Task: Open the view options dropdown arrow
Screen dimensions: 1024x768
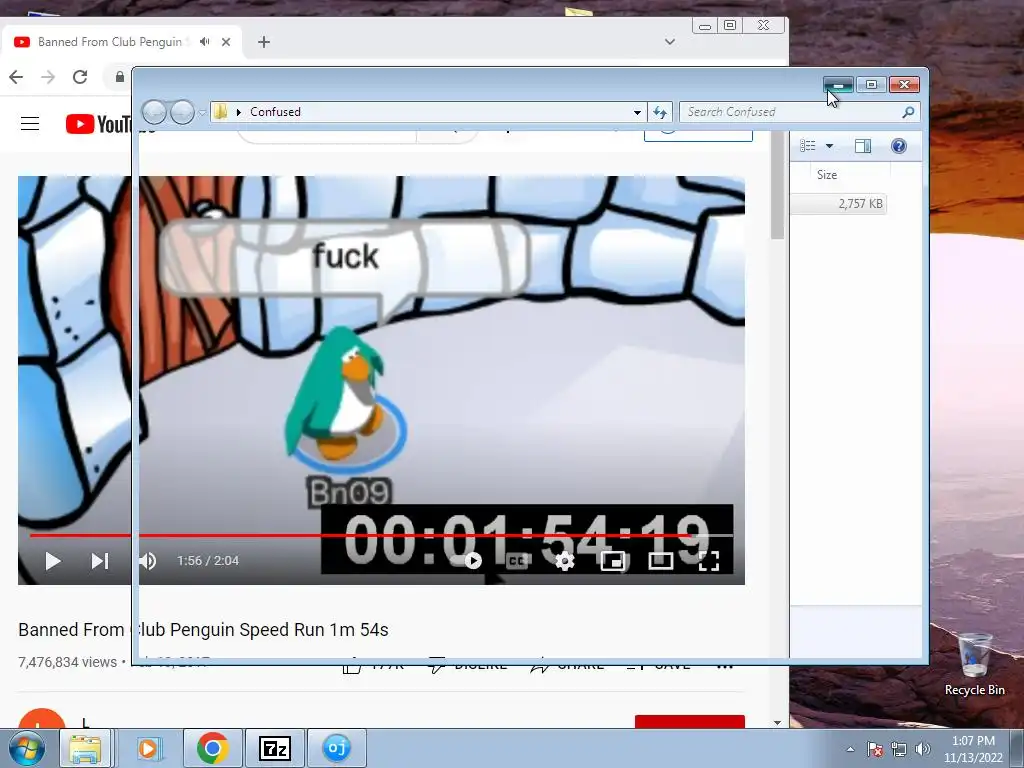Action: tap(829, 146)
